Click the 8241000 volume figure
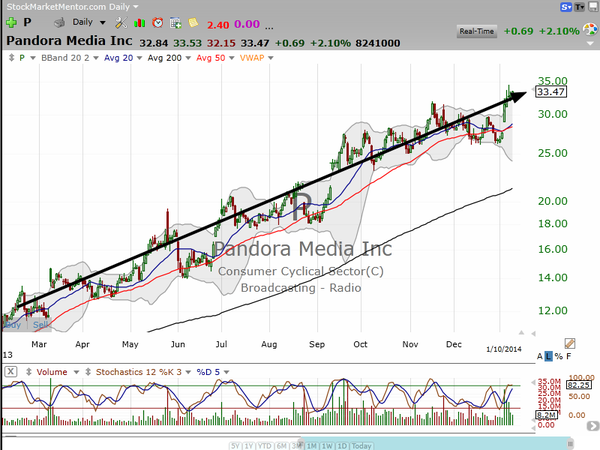This screenshot has height=450, width=600. [378, 43]
